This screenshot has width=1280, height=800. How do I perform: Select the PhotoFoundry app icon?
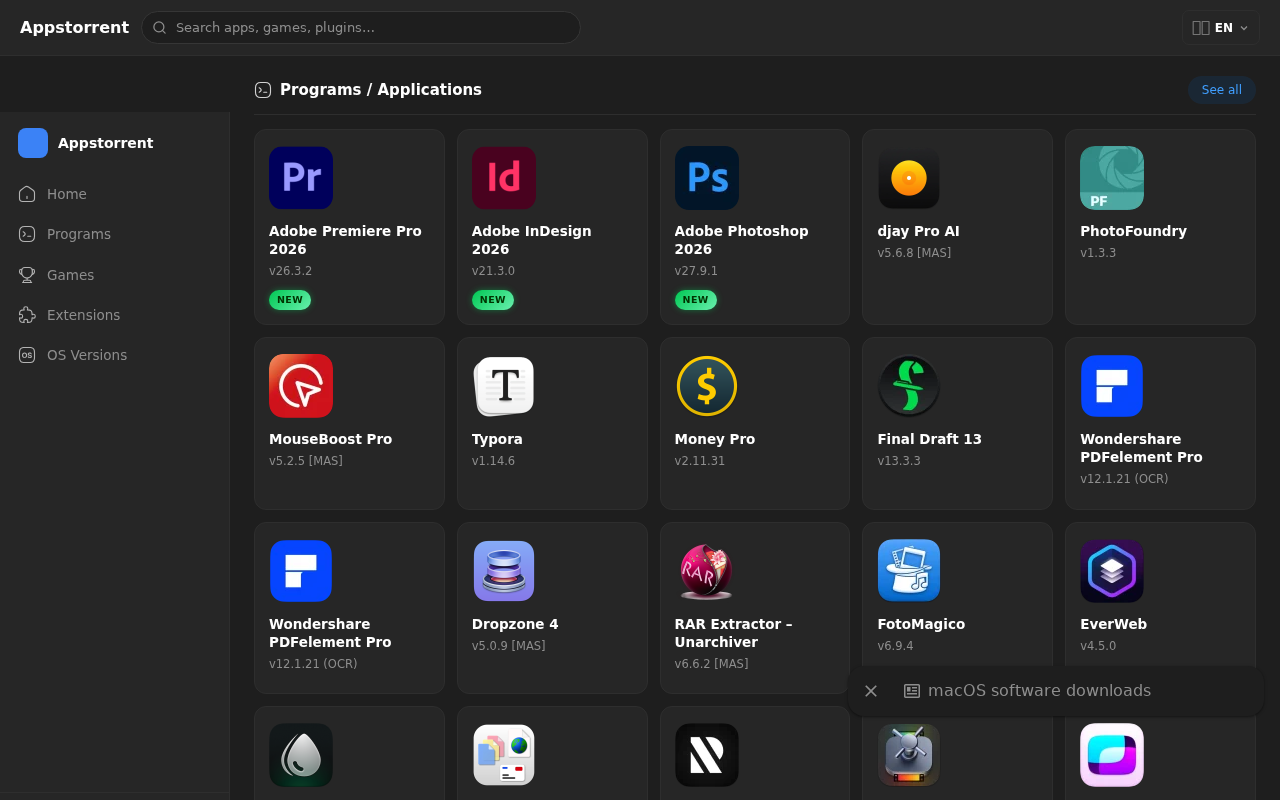[x=1112, y=178]
